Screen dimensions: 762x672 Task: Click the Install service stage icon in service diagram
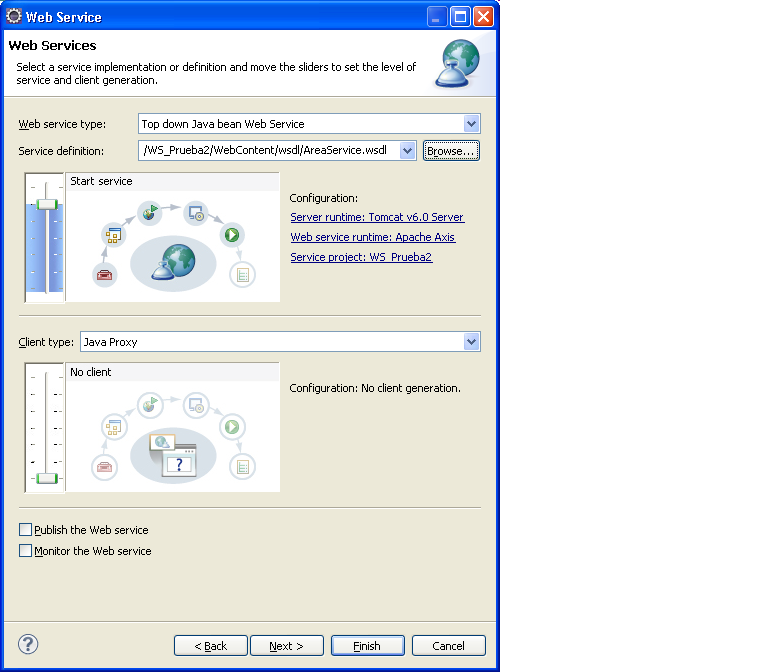tap(196, 213)
